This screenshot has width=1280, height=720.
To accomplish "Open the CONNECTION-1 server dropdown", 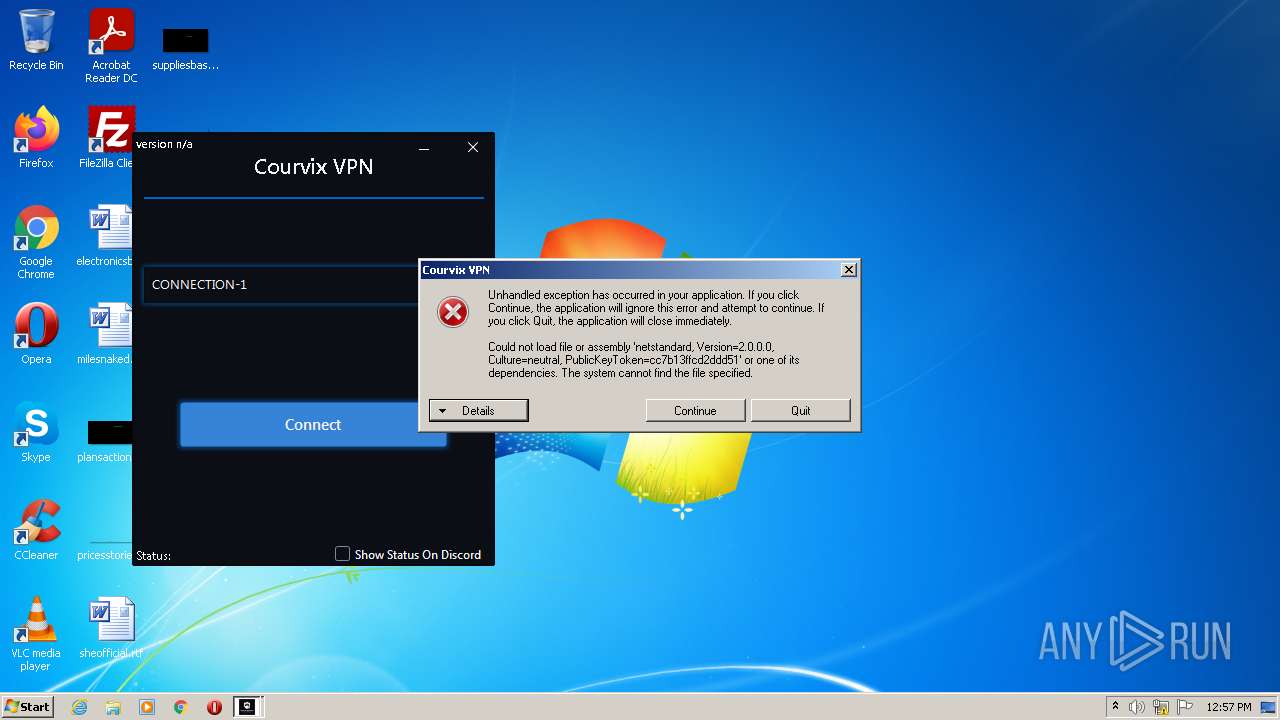I will (281, 285).
